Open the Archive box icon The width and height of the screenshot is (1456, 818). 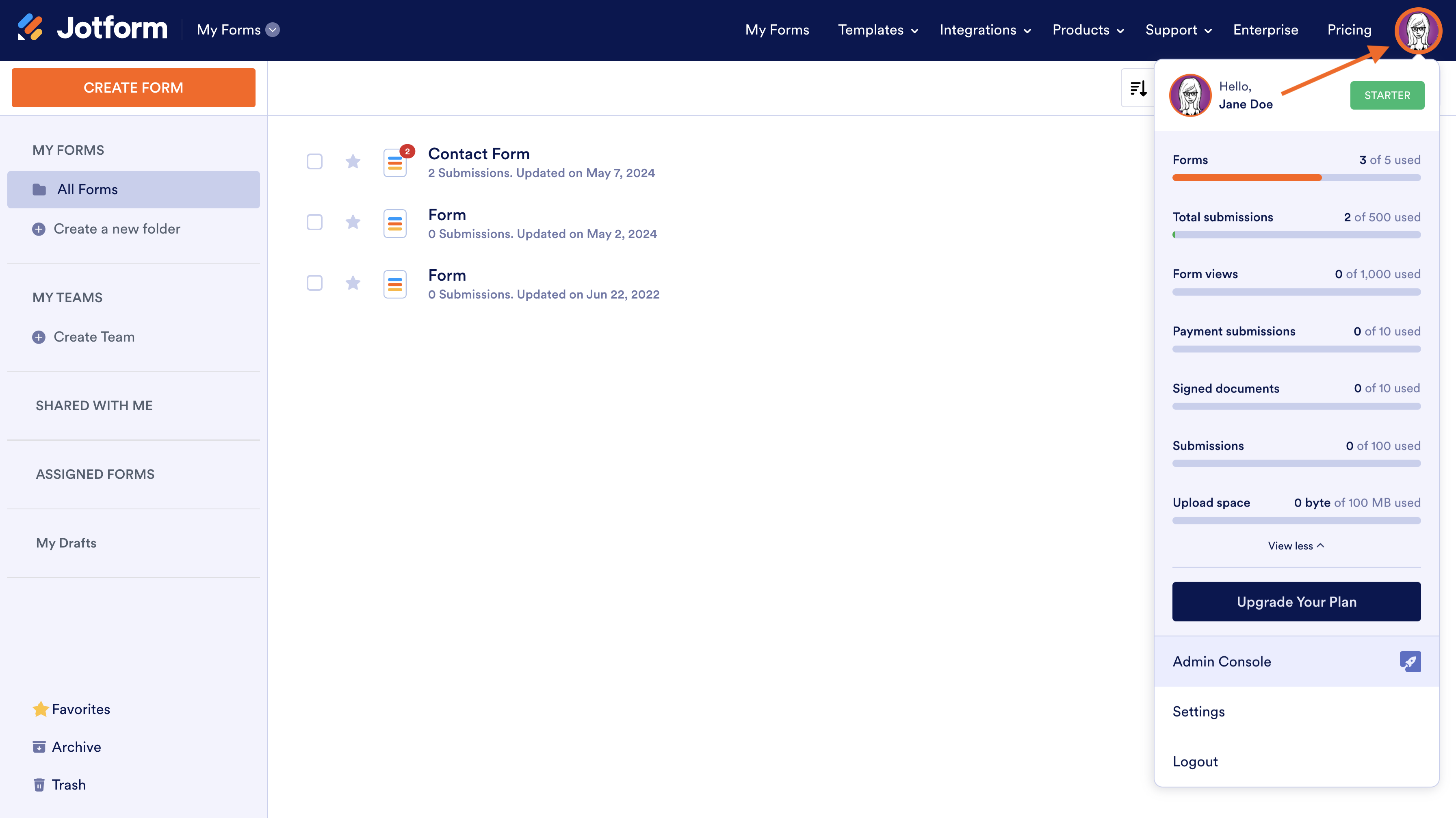point(39,747)
